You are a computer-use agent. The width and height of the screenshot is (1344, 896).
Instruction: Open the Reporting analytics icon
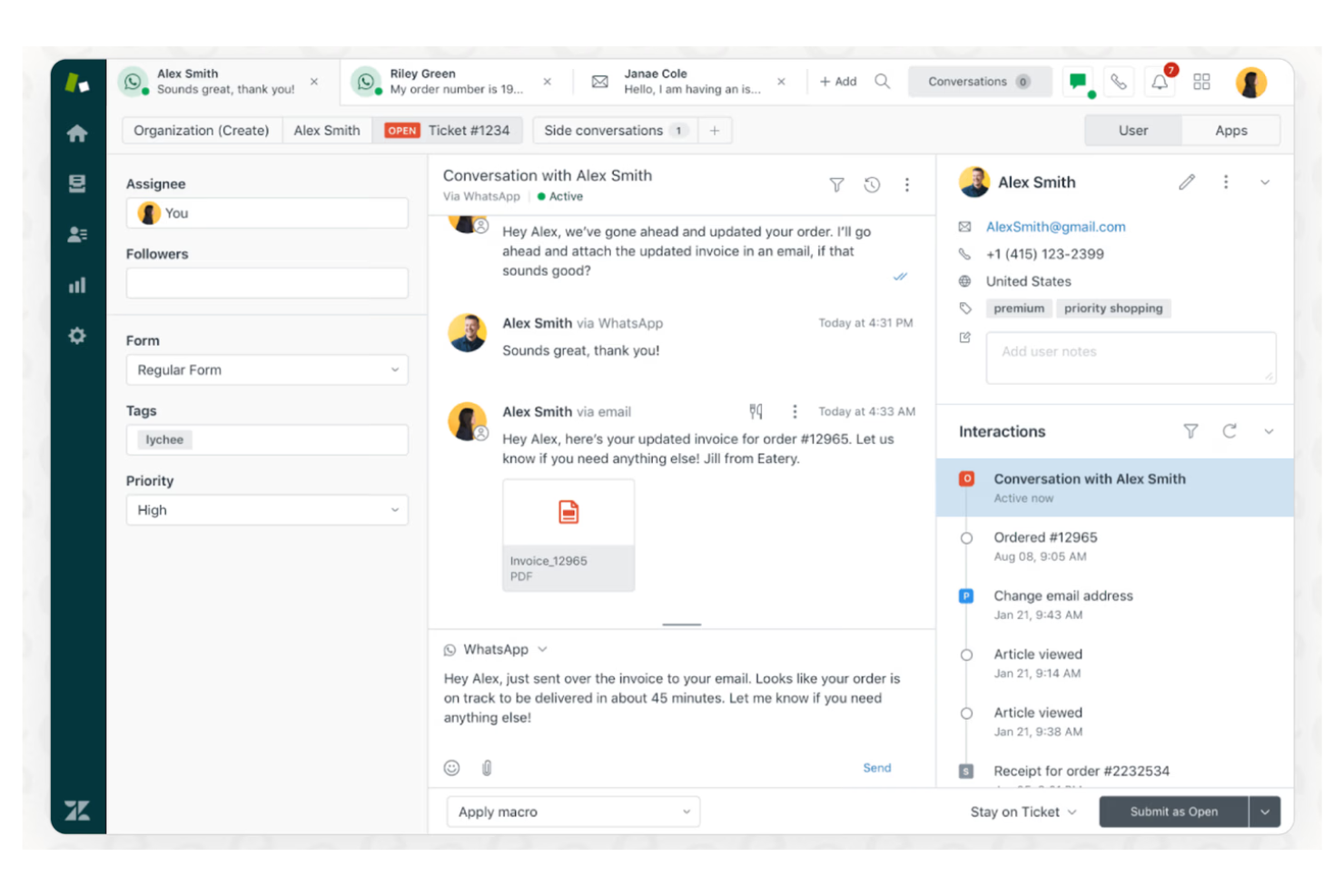(x=78, y=284)
